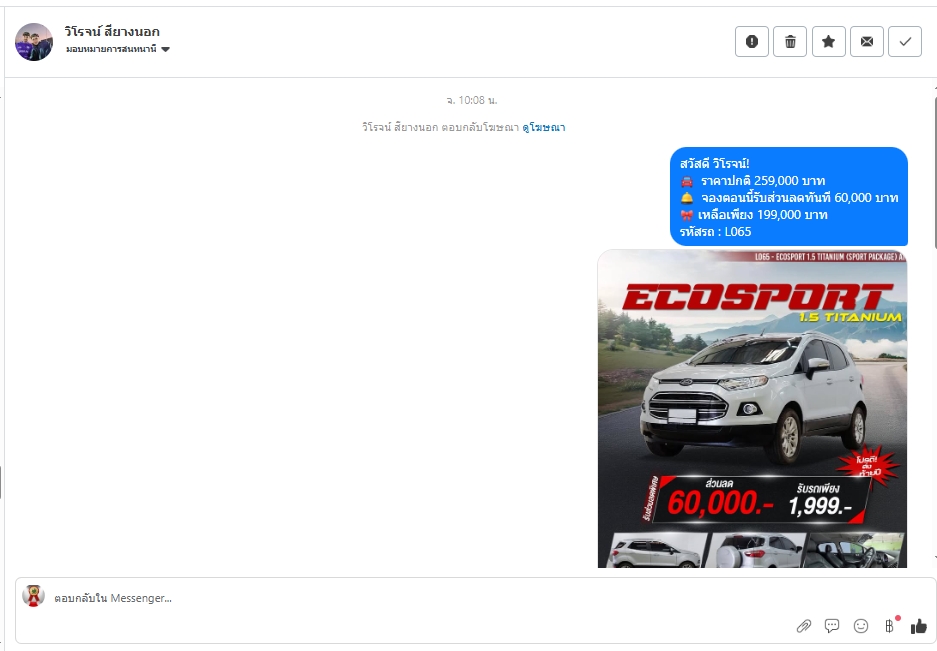Open the Ecosport 1.5 Titanium image
Image resolution: width=937 pixels, height=651 pixels.
tap(752, 408)
